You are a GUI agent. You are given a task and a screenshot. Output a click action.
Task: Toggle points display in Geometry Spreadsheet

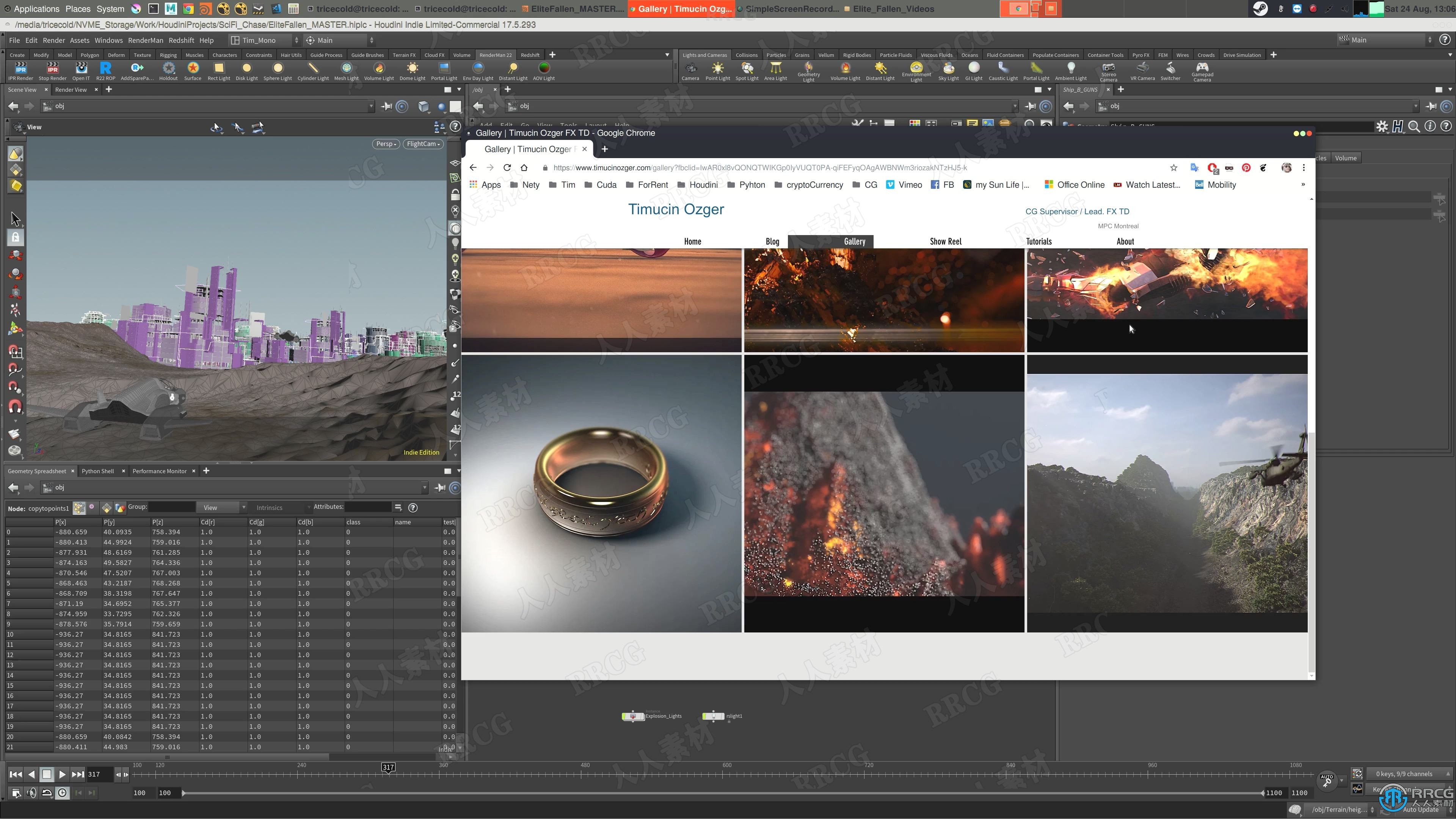click(x=79, y=508)
